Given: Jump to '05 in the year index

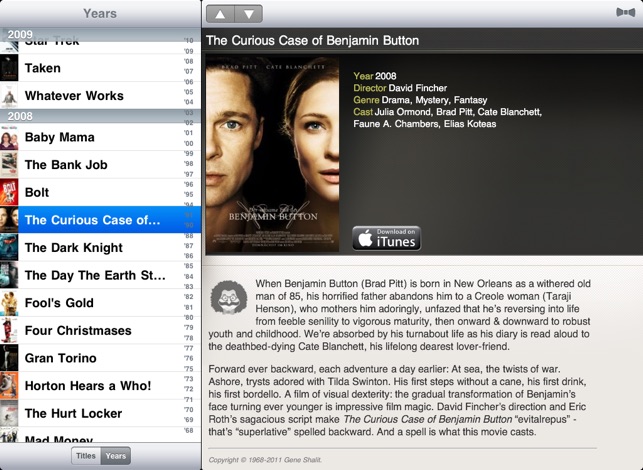Looking at the screenshot, I should point(189,92).
